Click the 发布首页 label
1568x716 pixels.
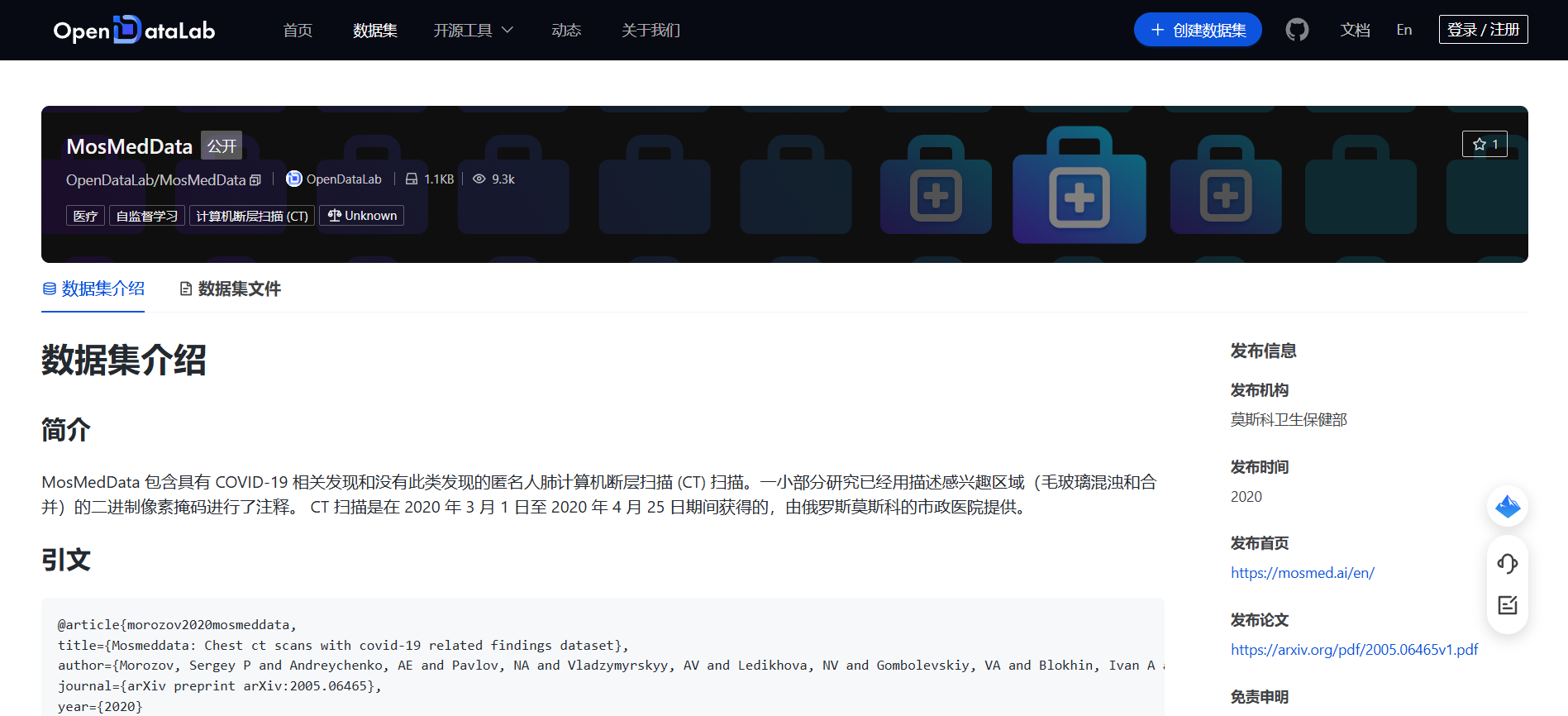1260,543
